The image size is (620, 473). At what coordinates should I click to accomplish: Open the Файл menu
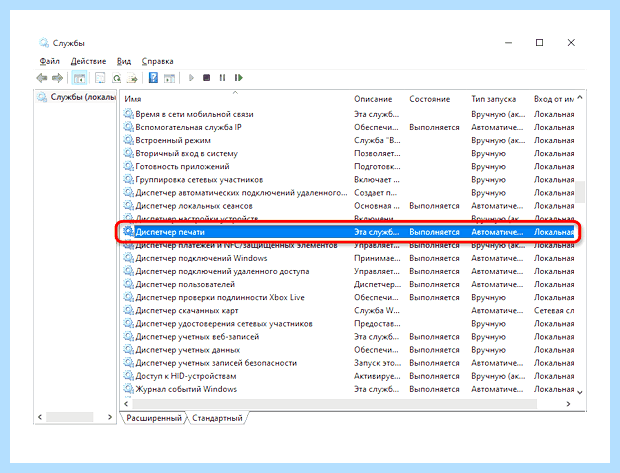coord(49,61)
